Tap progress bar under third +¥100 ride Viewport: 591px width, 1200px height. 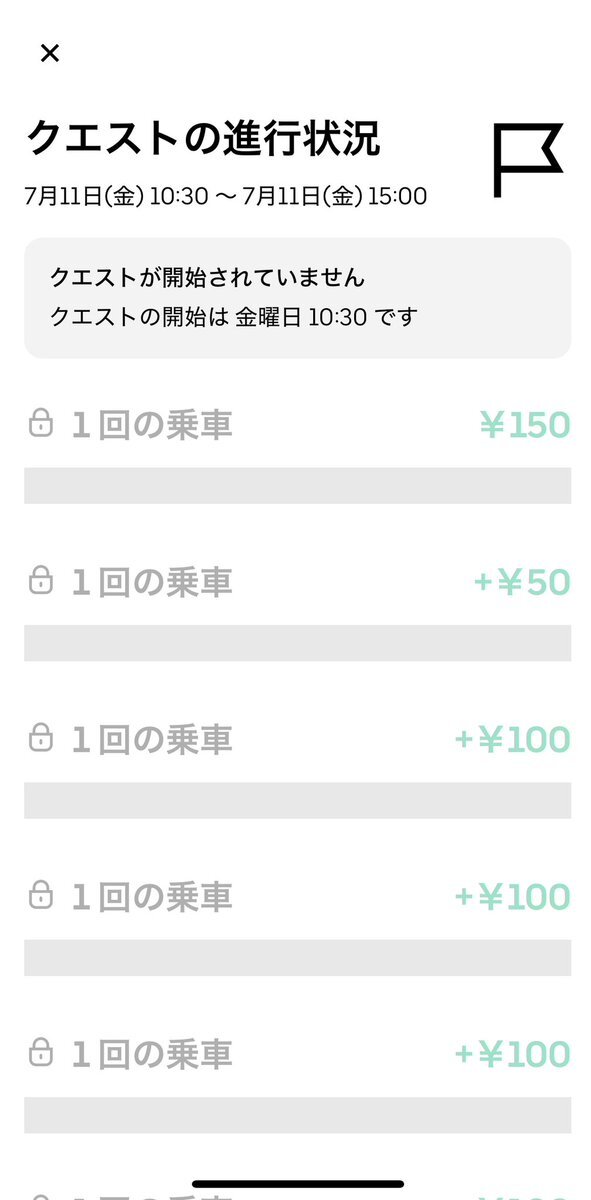coord(297,1115)
